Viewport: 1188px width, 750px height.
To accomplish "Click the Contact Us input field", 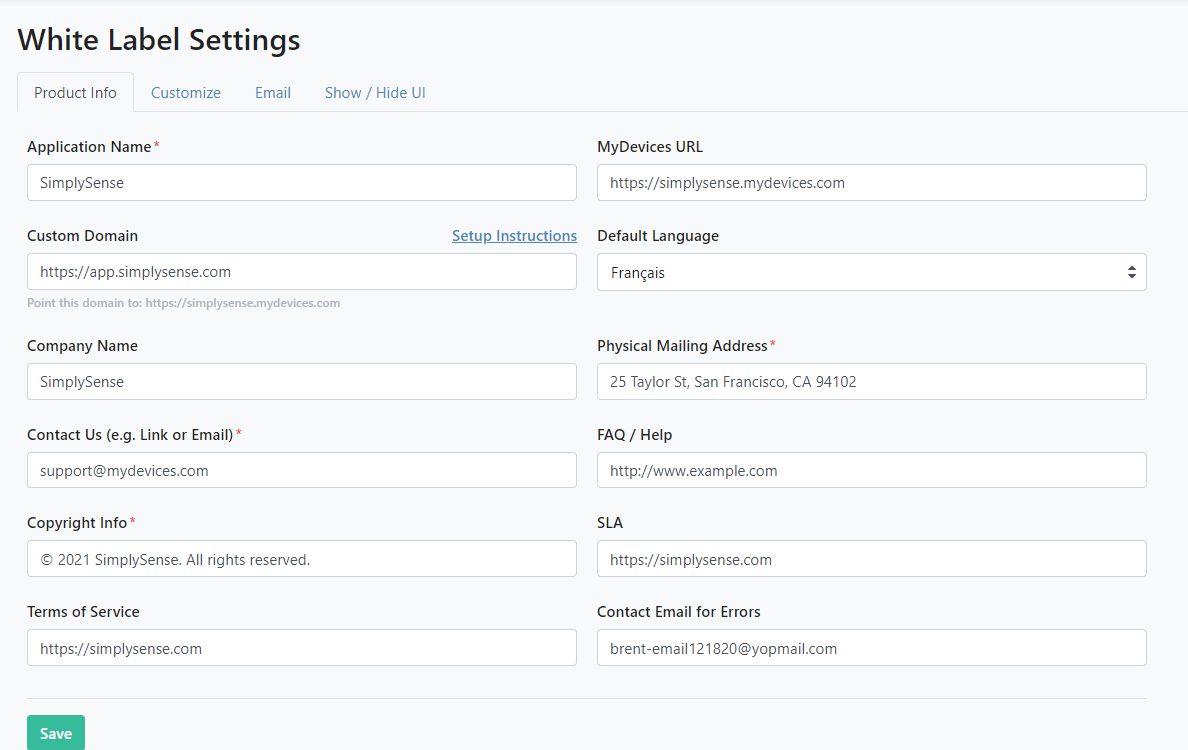I will [301, 470].
